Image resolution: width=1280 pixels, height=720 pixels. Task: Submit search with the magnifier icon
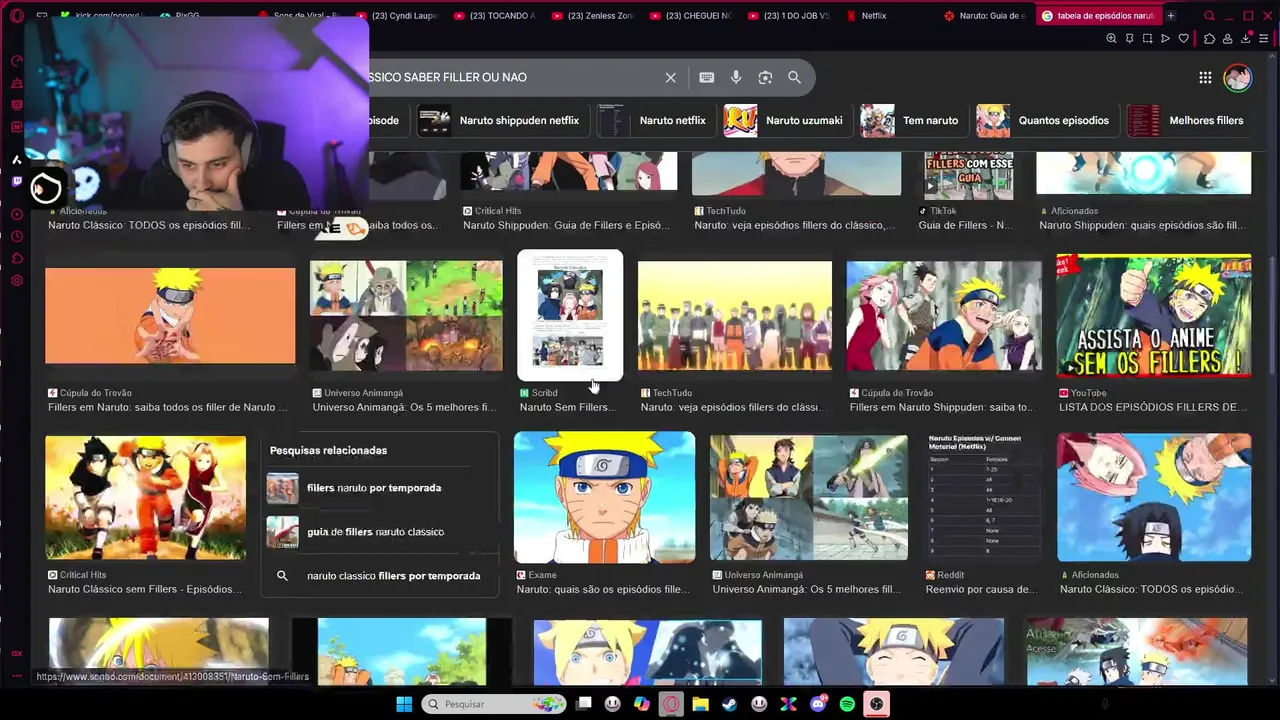click(x=794, y=77)
